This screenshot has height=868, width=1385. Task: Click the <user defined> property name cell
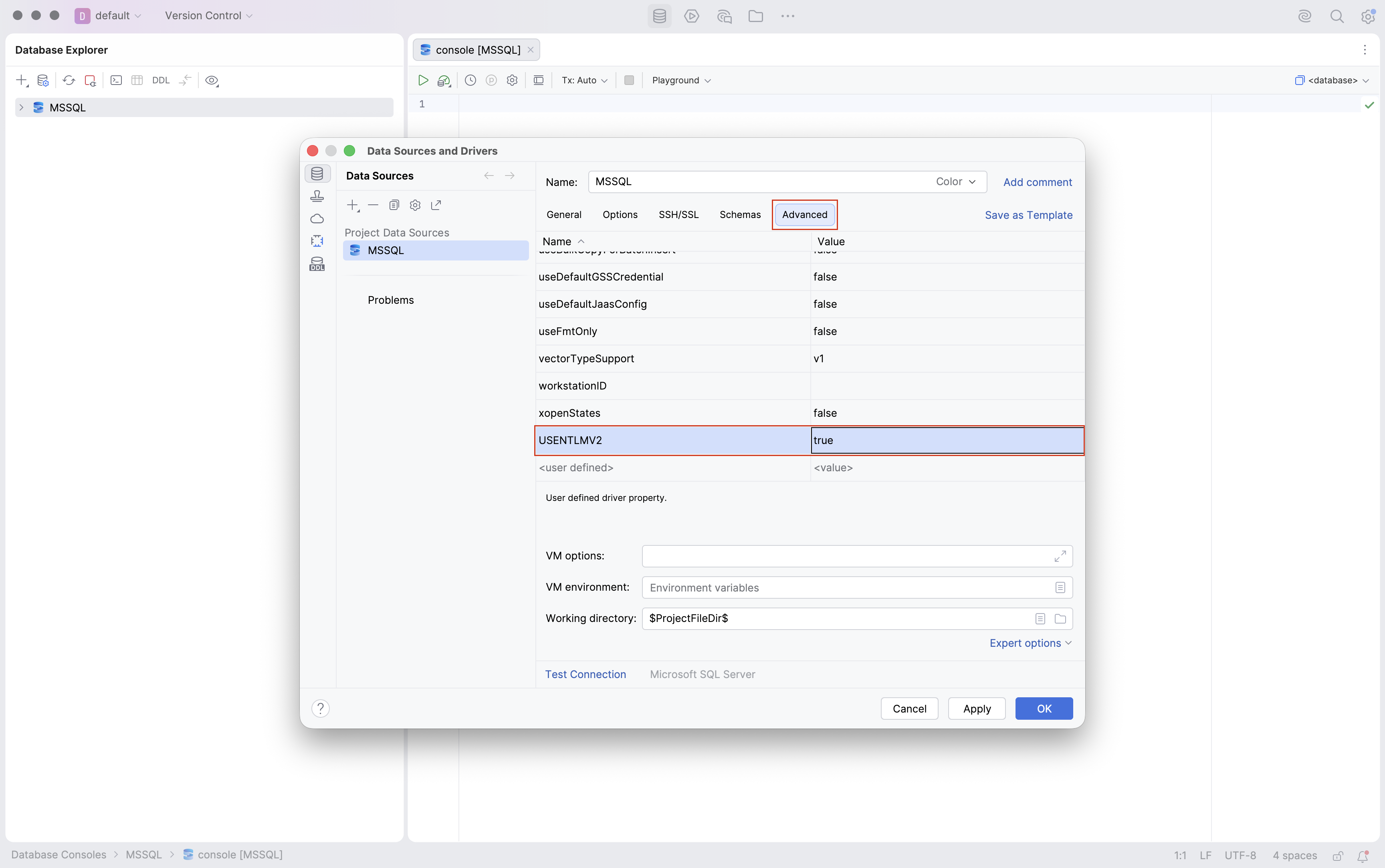pyautogui.click(x=673, y=468)
